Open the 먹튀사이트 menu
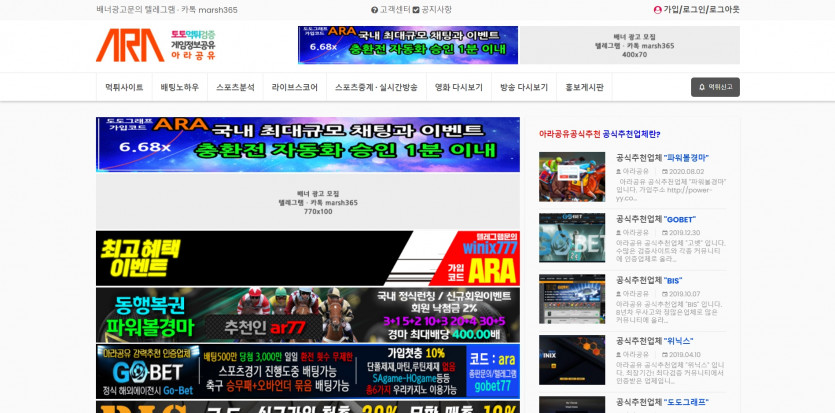The image size is (835, 413). click(124, 87)
